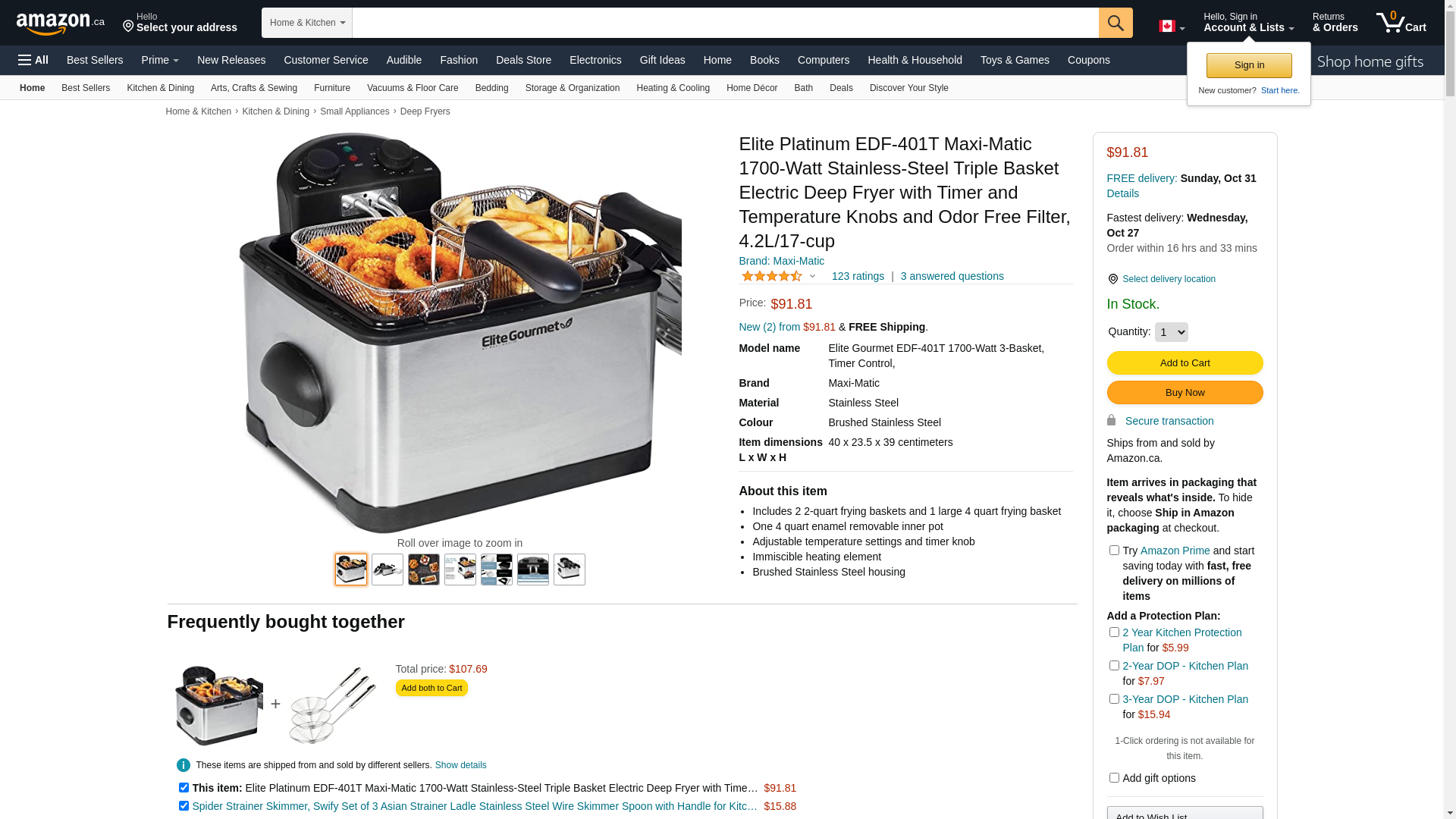Select Kitchen & Dining in the sub-navigation

pyautogui.click(x=160, y=88)
